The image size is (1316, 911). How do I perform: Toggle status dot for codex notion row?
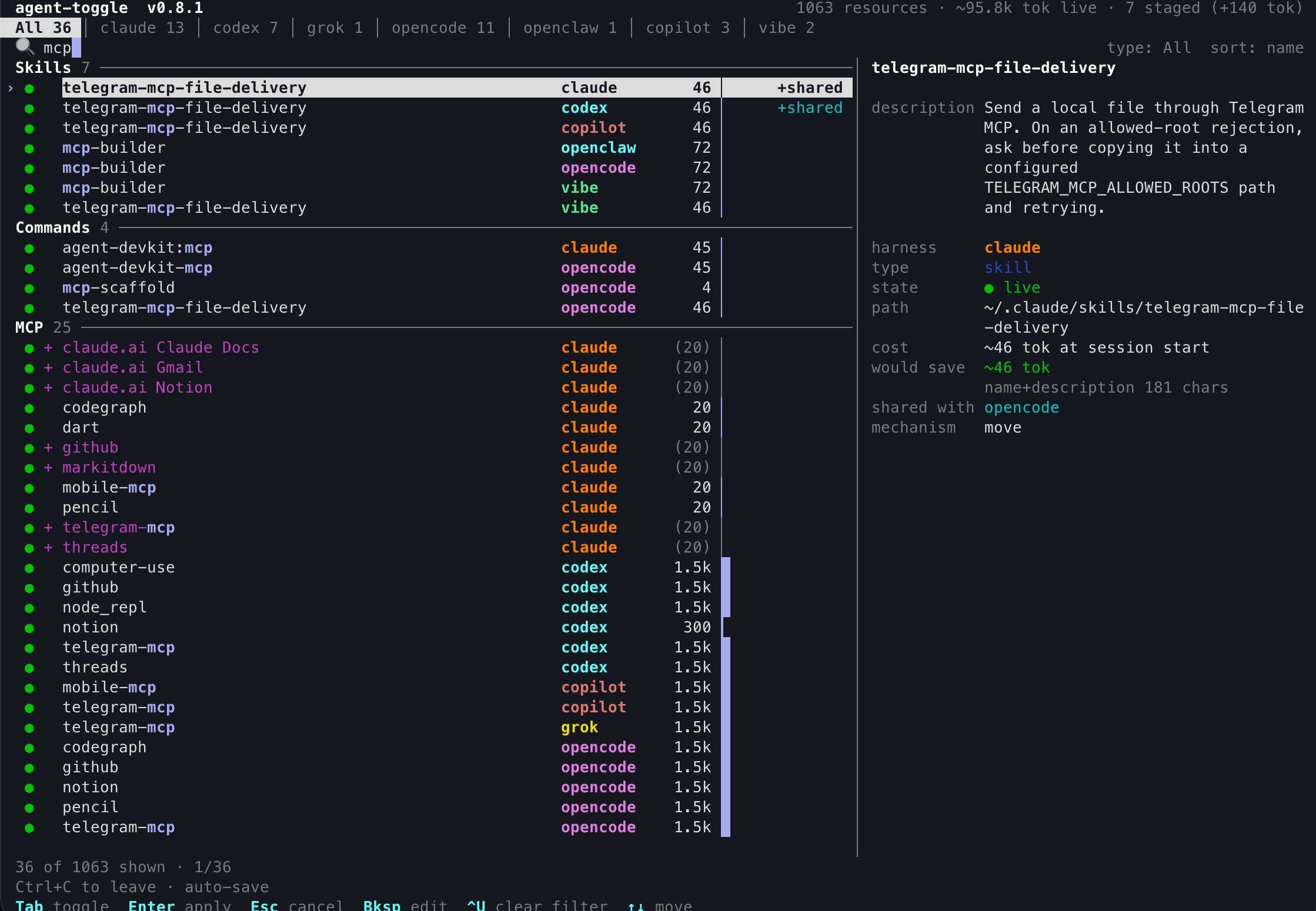pos(29,628)
